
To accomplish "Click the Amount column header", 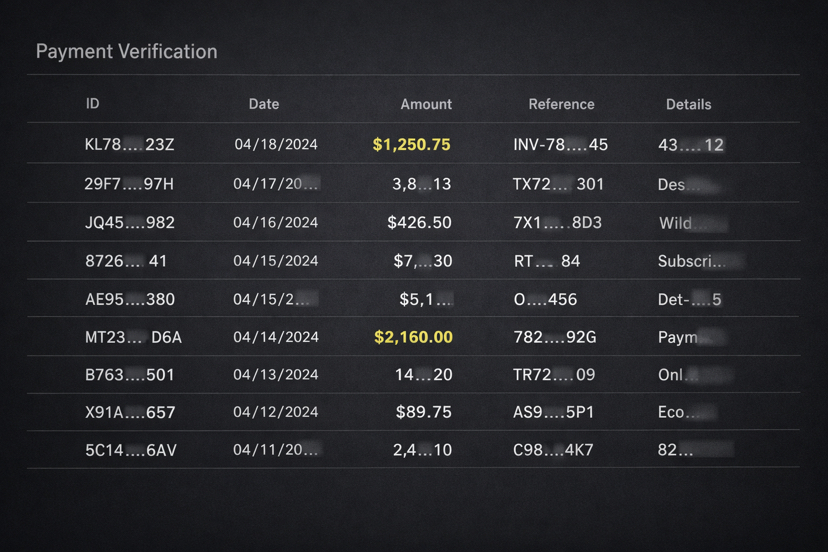I will coord(426,104).
